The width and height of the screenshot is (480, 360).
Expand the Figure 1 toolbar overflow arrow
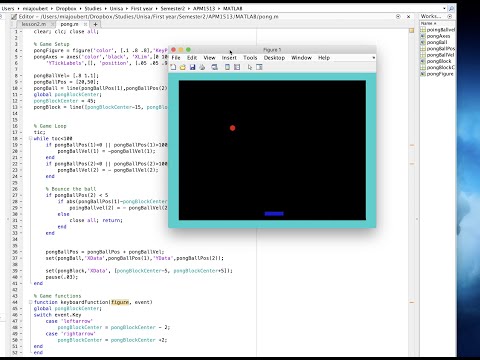(374, 58)
